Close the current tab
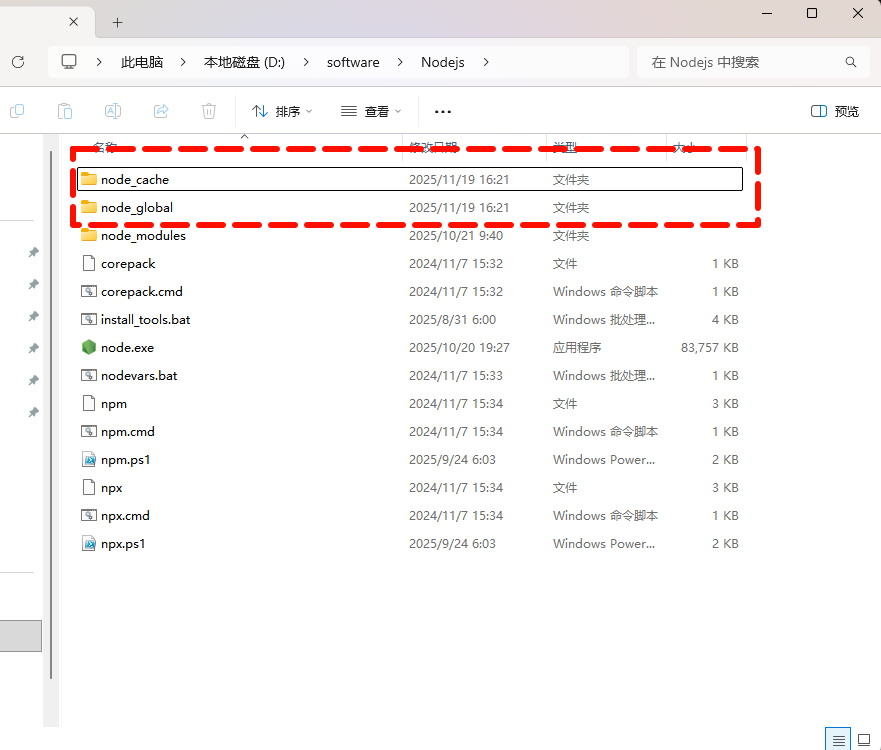The width and height of the screenshot is (881, 750). pos(74,22)
